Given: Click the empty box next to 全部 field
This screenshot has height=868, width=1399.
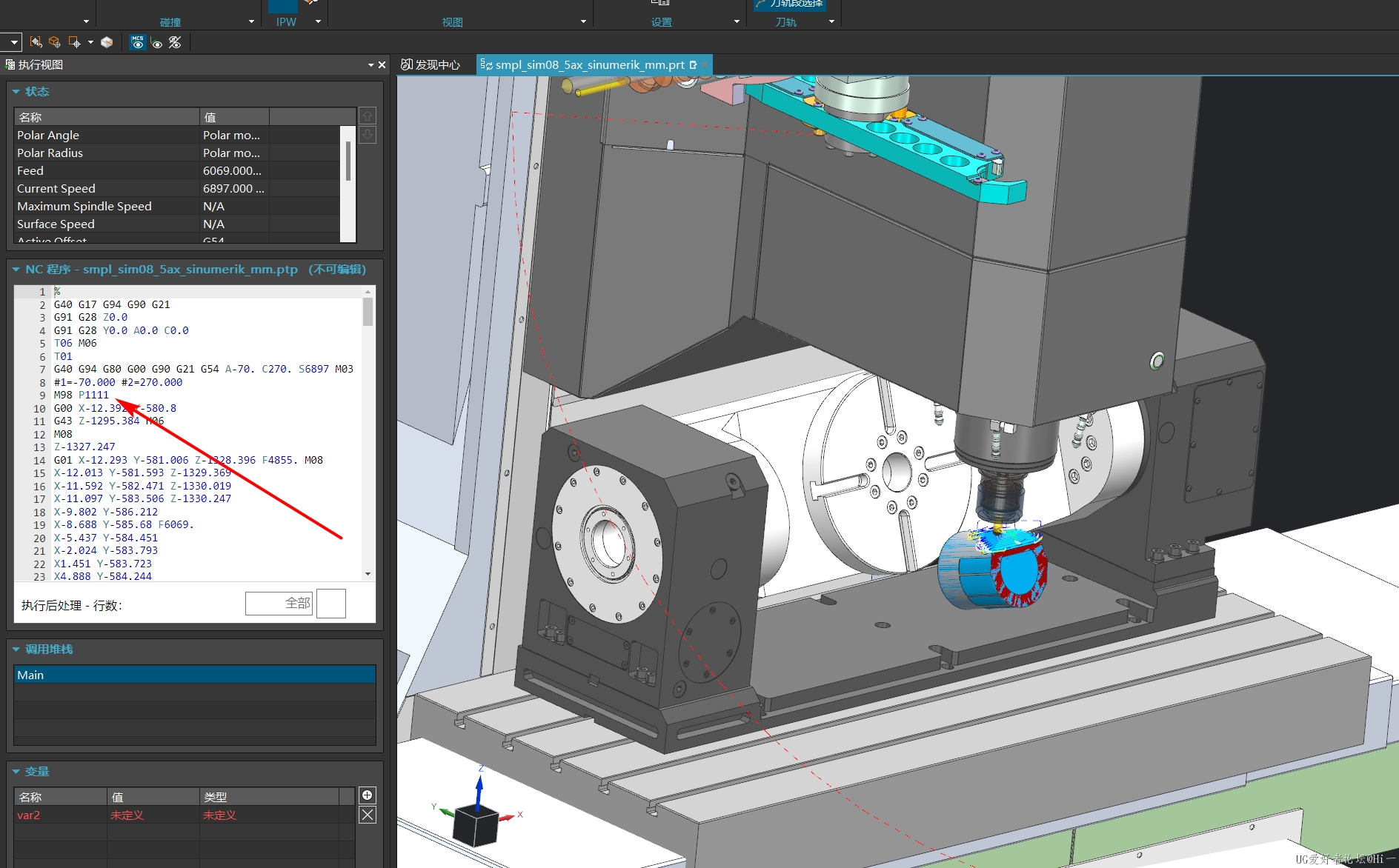Looking at the screenshot, I should tap(331, 604).
